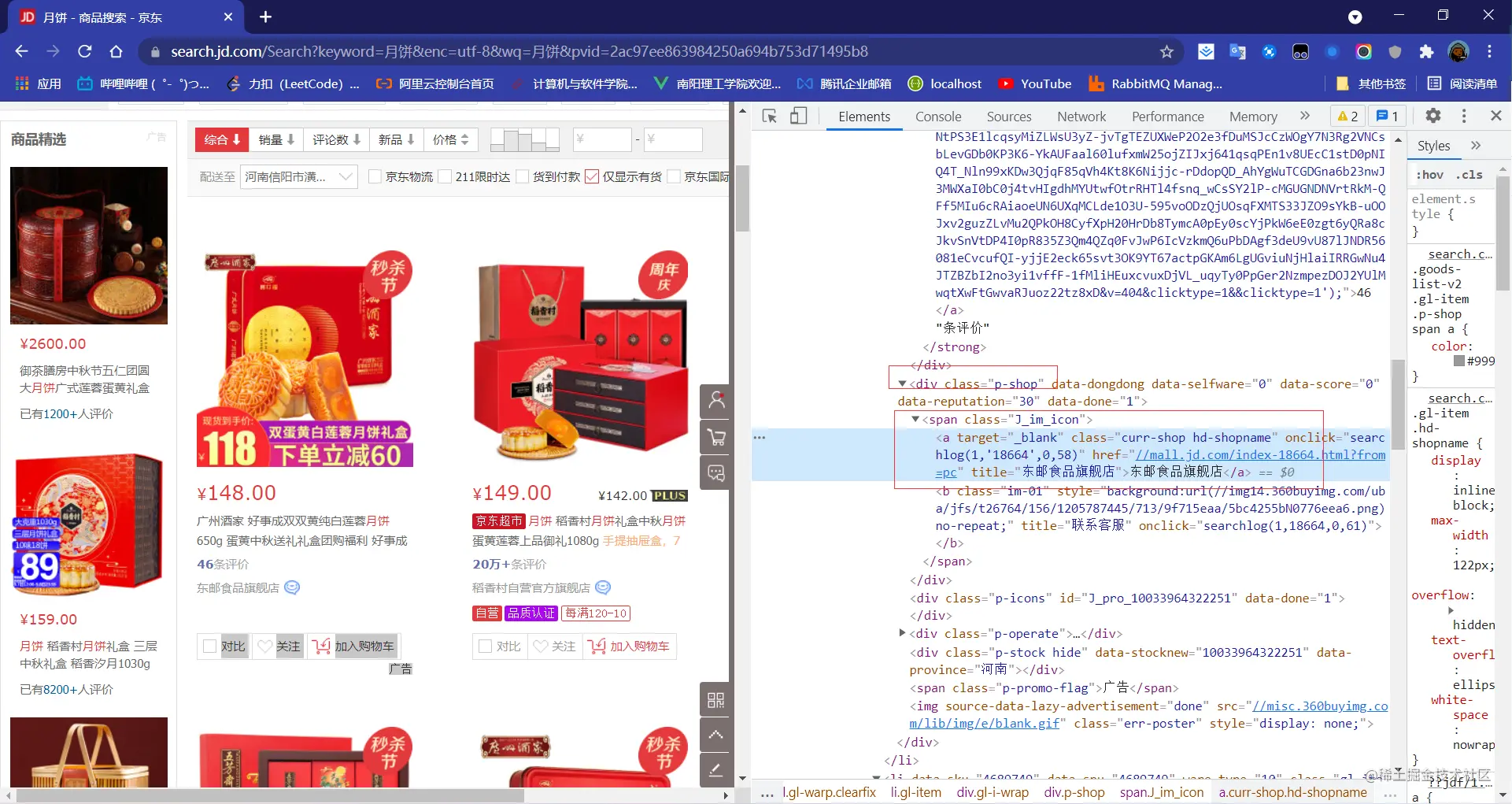Viewport: 1512px width, 804px height.
Task: Open the YouTube bookmark
Action: click(x=1035, y=83)
